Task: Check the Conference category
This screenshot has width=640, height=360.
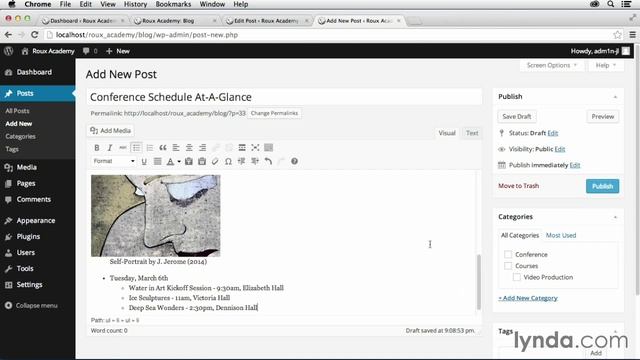Action: coord(508,254)
